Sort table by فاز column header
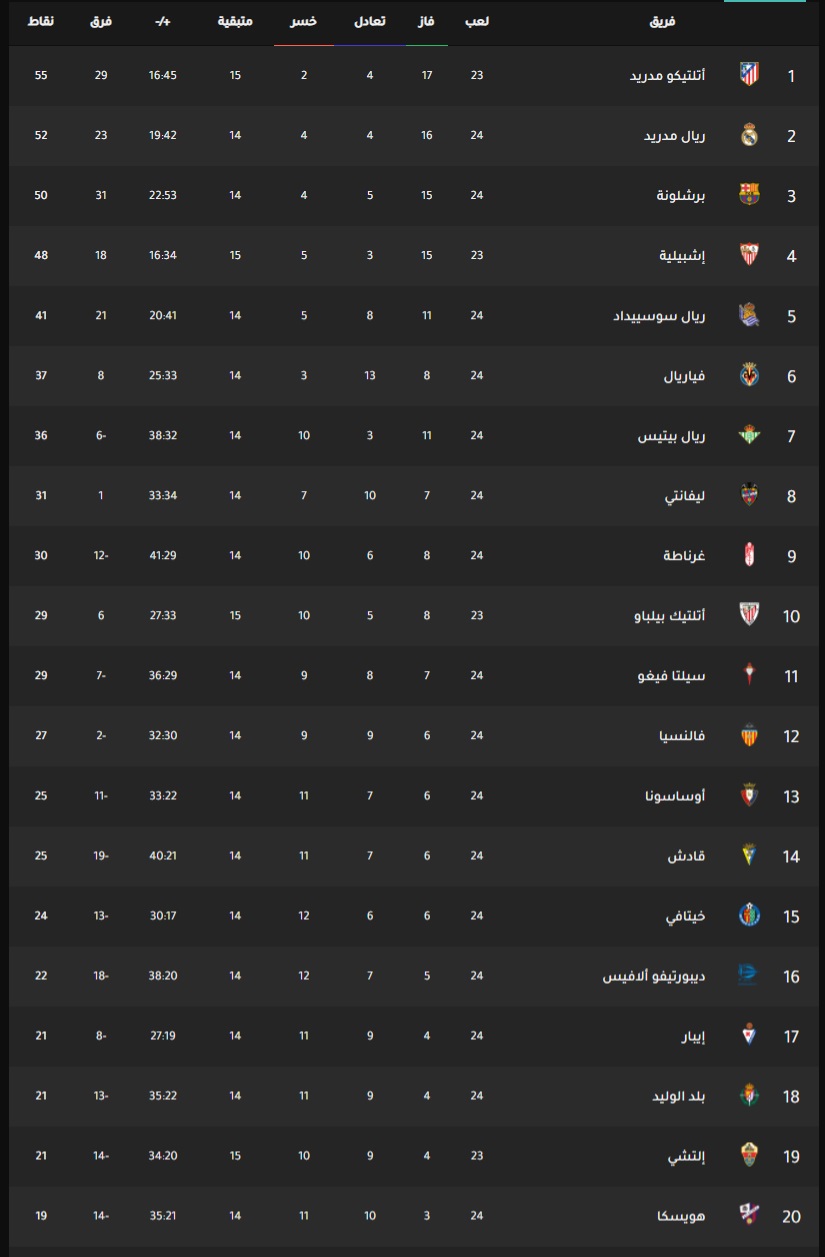This screenshot has width=825, height=1257. tap(427, 21)
